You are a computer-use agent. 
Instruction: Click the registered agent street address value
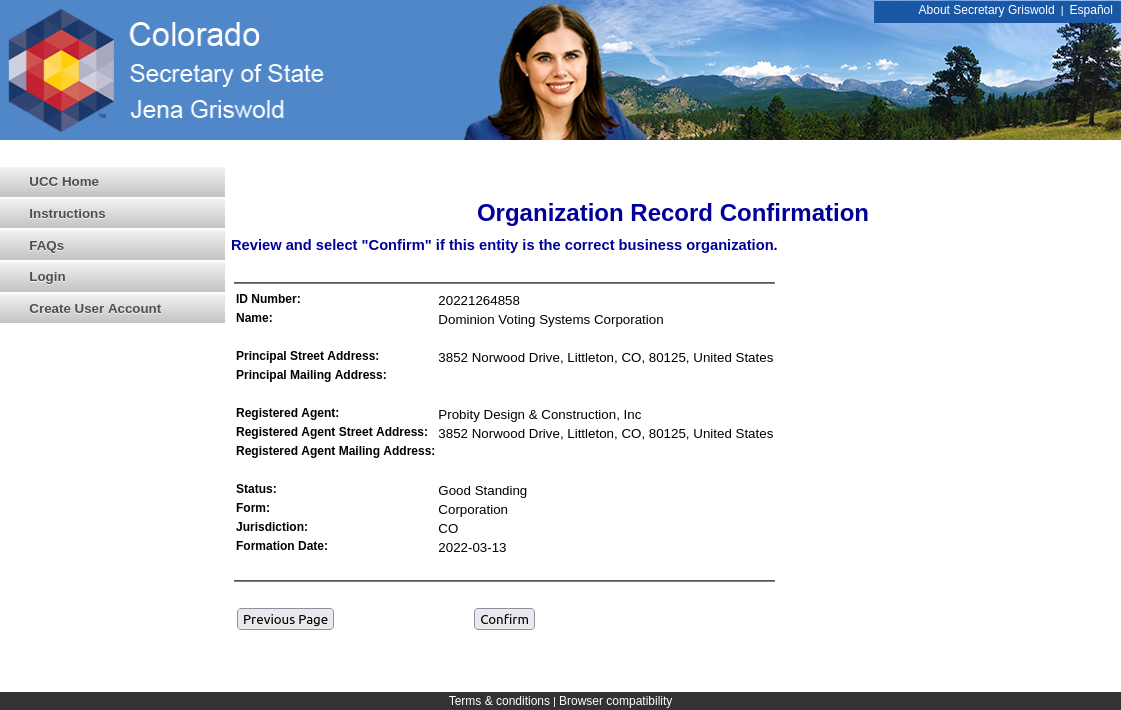(606, 433)
